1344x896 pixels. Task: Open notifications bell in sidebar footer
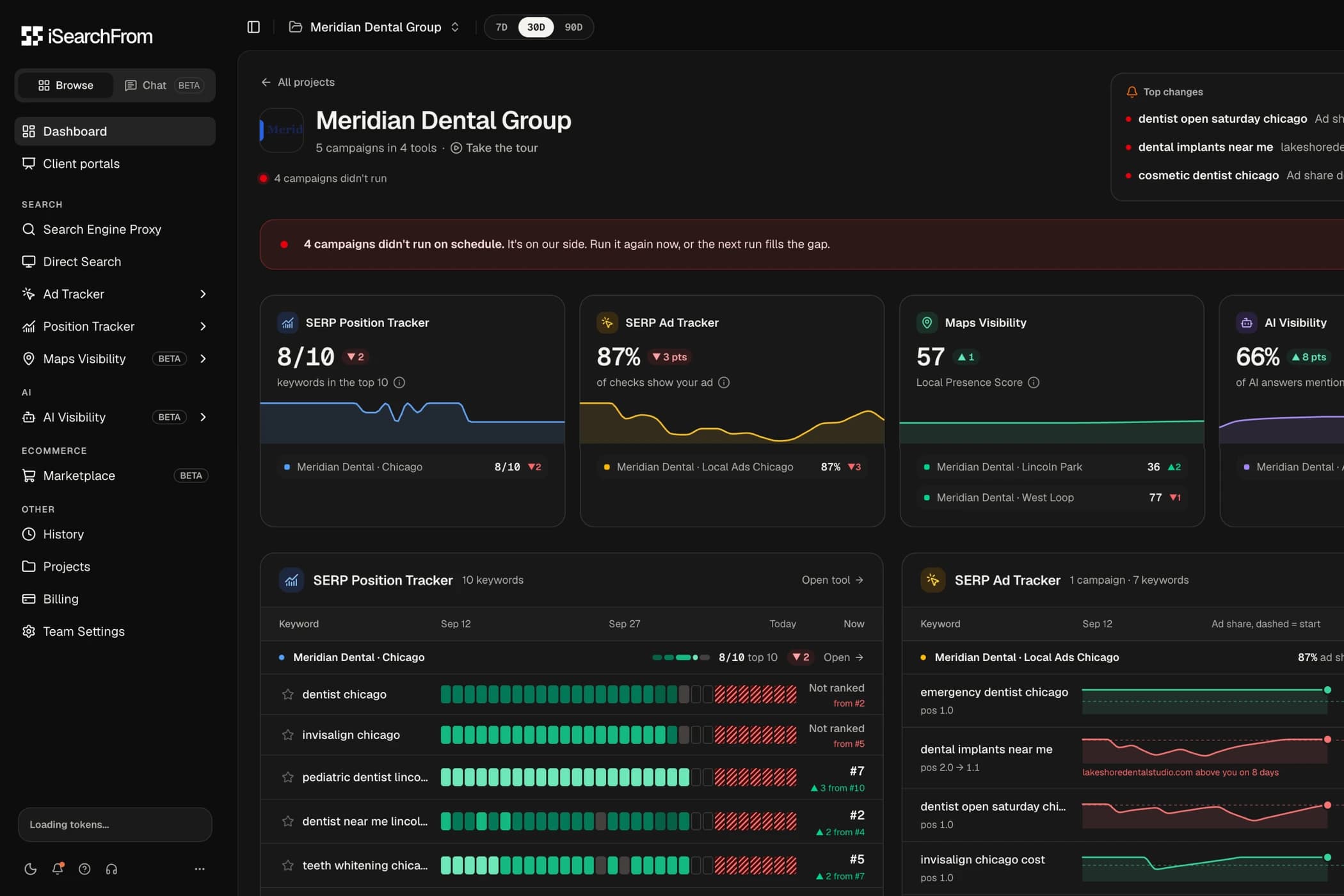[x=58, y=868]
